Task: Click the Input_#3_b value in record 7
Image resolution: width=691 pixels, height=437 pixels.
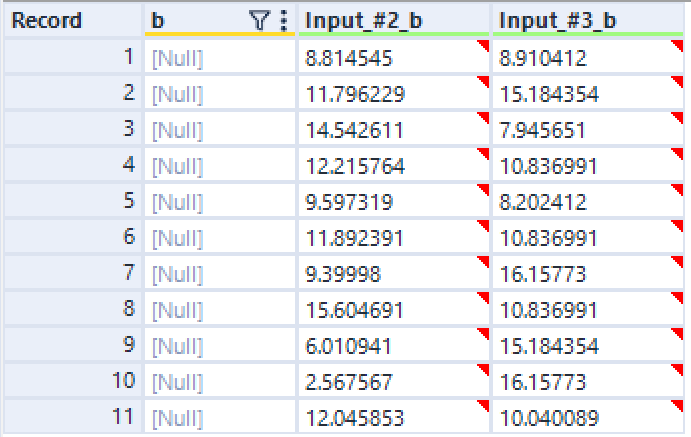Action: (x=542, y=274)
